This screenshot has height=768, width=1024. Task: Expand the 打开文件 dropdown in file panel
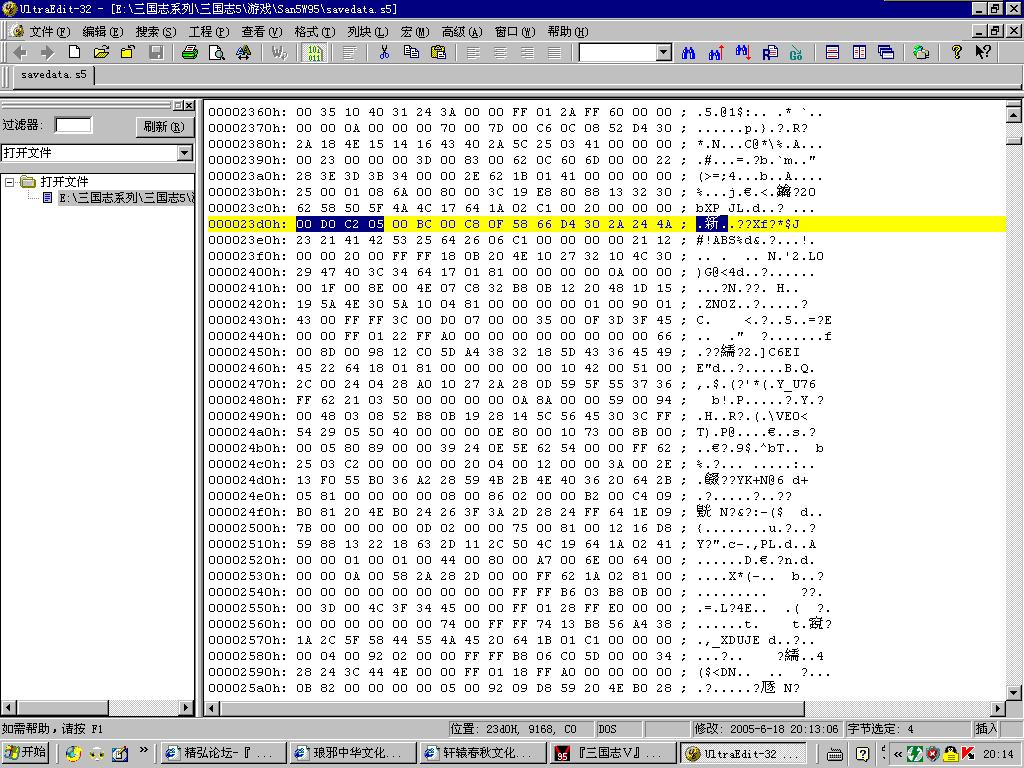pyautogui.click(x=185, y=153)
